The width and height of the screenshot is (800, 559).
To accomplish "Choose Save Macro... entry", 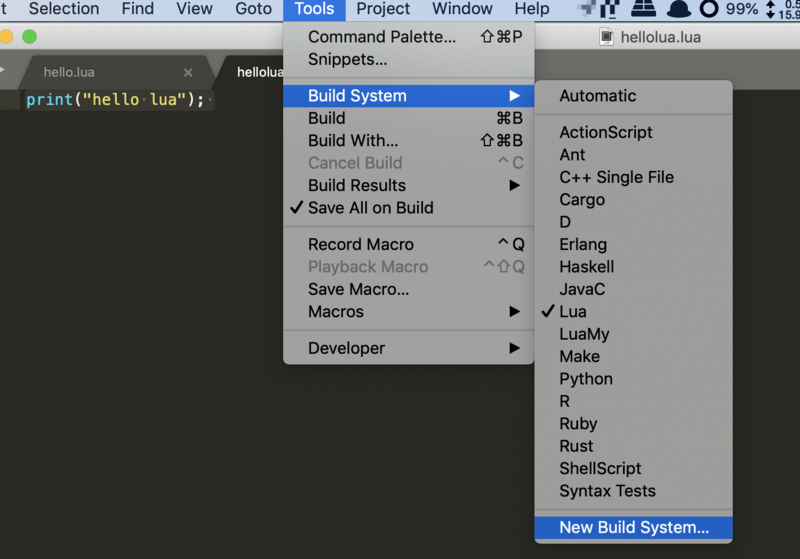I will (x=409, y=290).
